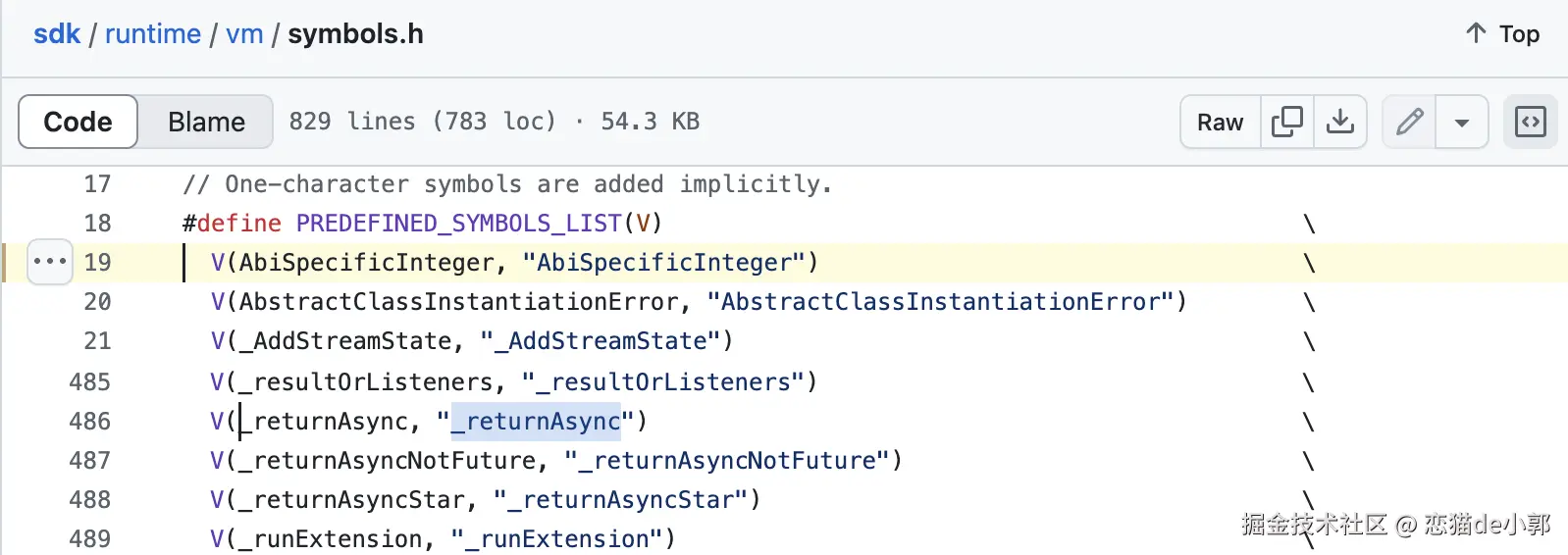The width and height of the screenshot is (1568, 555).
Task: Expand more edit options dropdown
Action: tap(1461, 122)
